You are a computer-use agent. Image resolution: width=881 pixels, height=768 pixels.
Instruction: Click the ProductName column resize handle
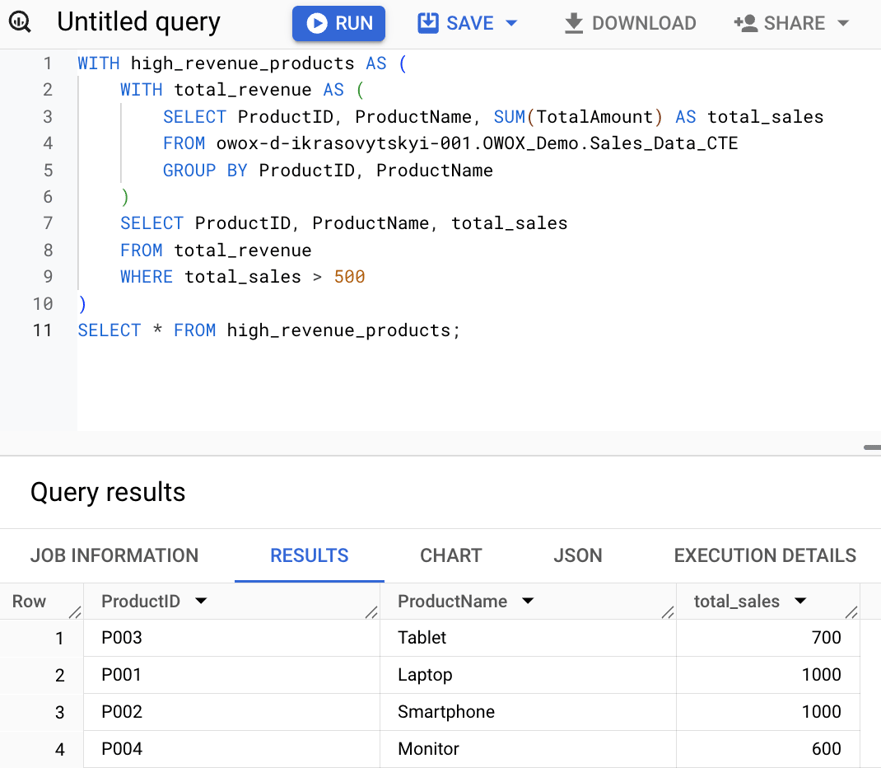pos(668,612)
